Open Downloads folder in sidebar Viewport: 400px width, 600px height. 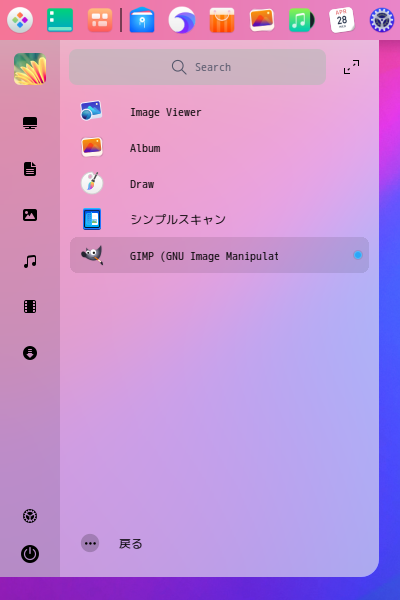30,353
